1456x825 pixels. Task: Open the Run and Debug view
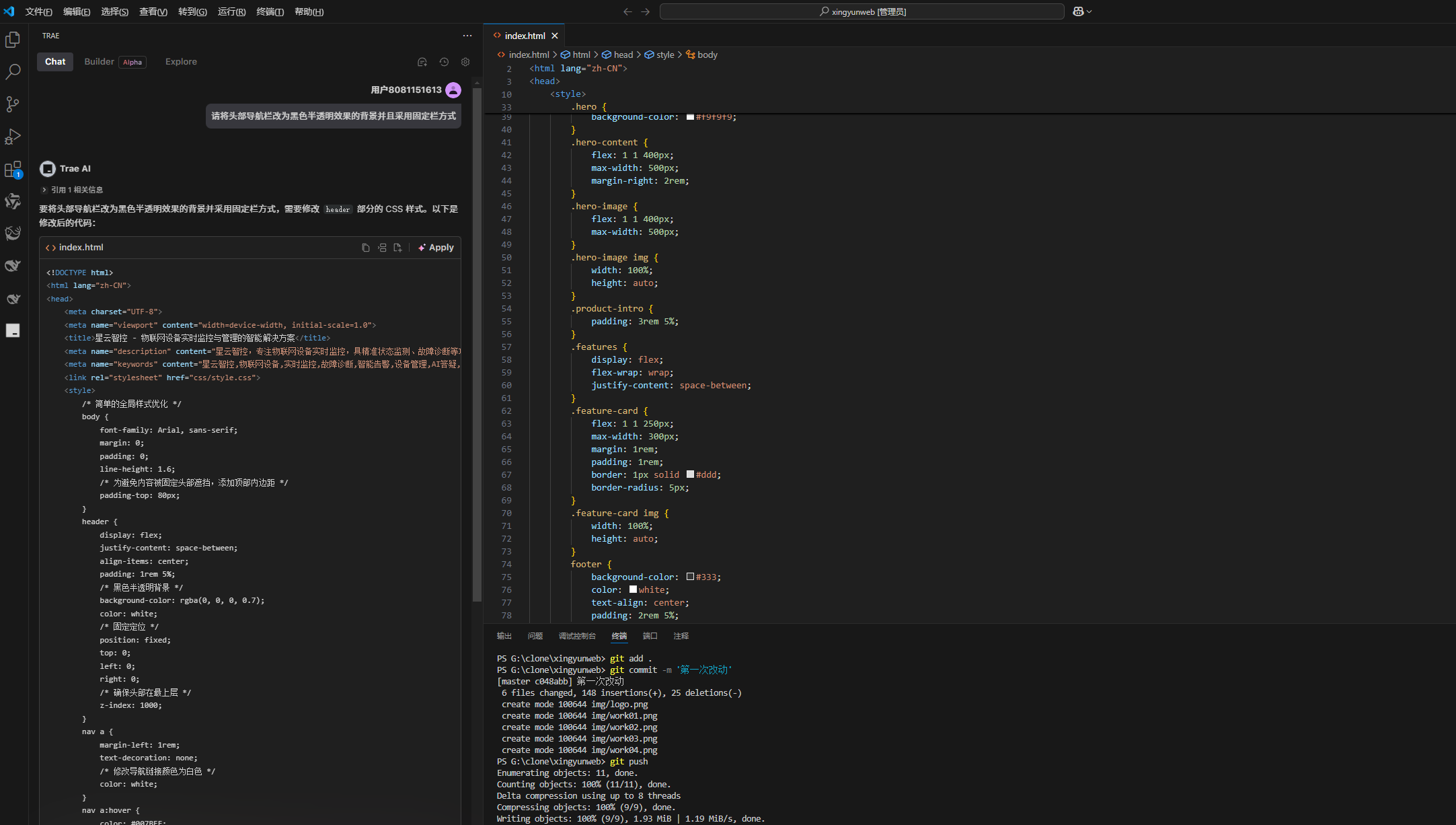(13, 137)
